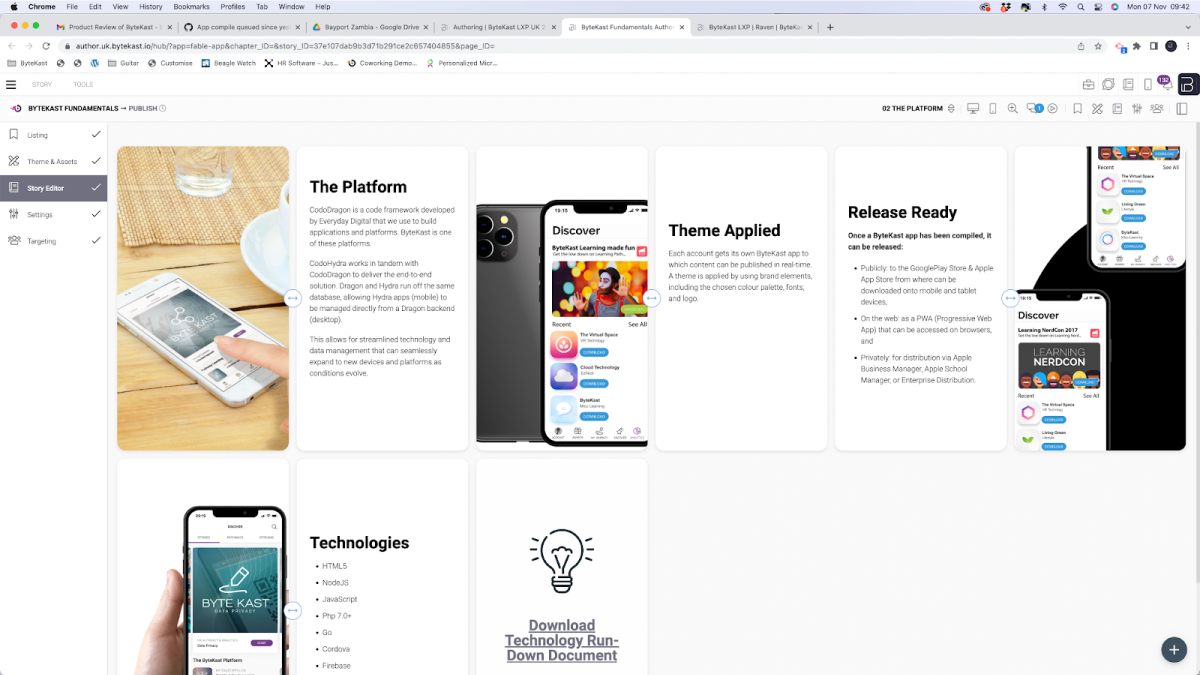1200x675 pixels.
Task: Open the Coworking Demo bookmark
Action: tap(382, 63)
